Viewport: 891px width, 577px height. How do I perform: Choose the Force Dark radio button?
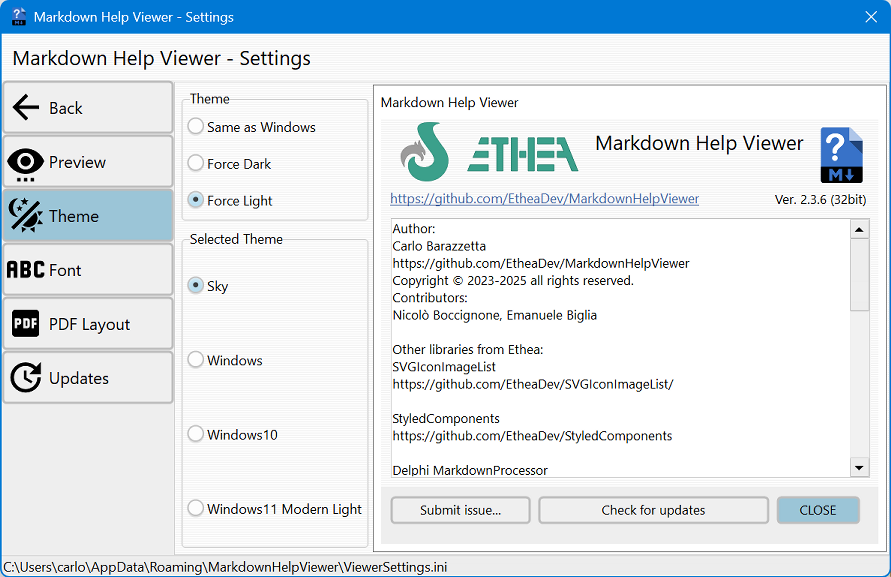tap(196, 164)
